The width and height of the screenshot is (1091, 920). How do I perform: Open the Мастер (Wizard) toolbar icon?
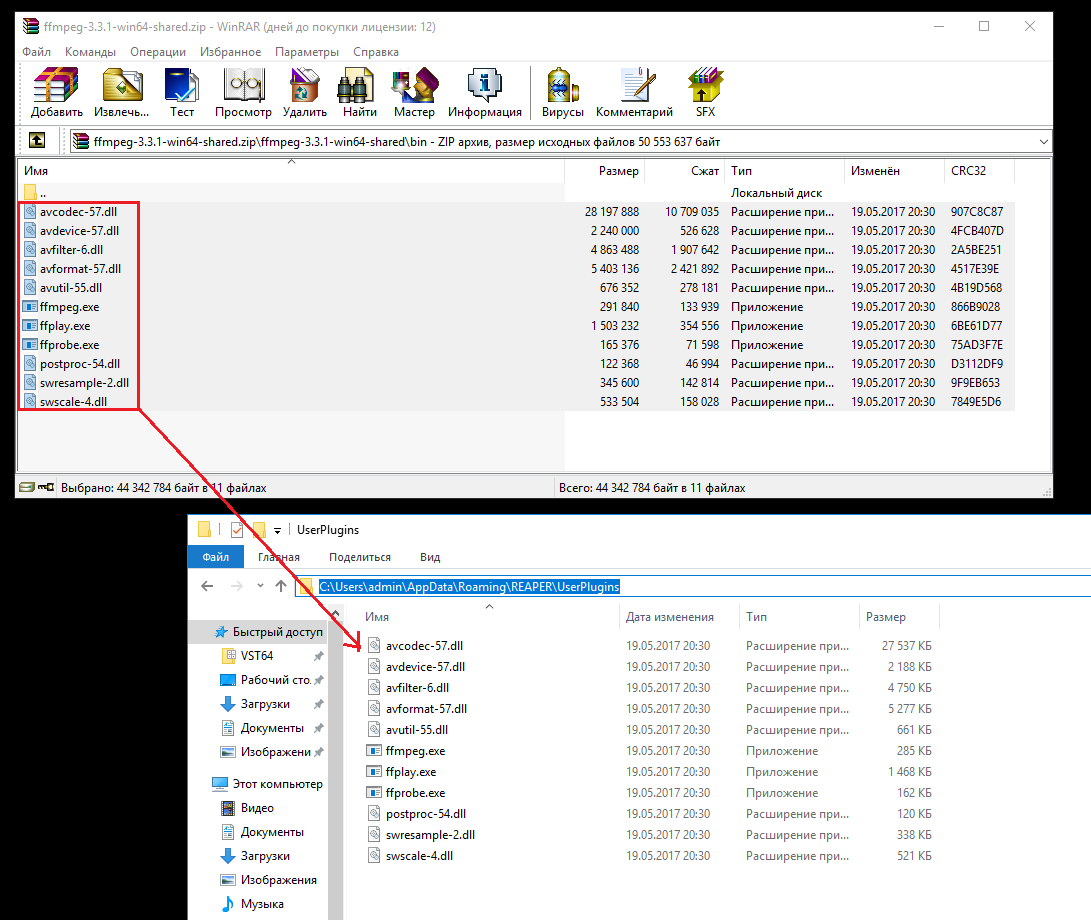[414, 93]
